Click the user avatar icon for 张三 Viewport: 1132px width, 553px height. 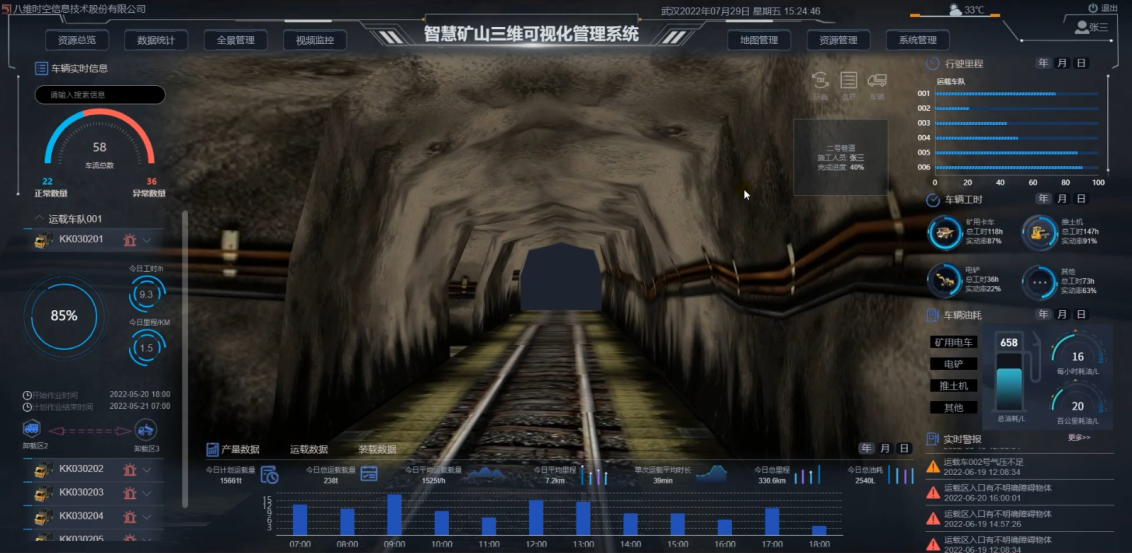[x=1082, y=28]
